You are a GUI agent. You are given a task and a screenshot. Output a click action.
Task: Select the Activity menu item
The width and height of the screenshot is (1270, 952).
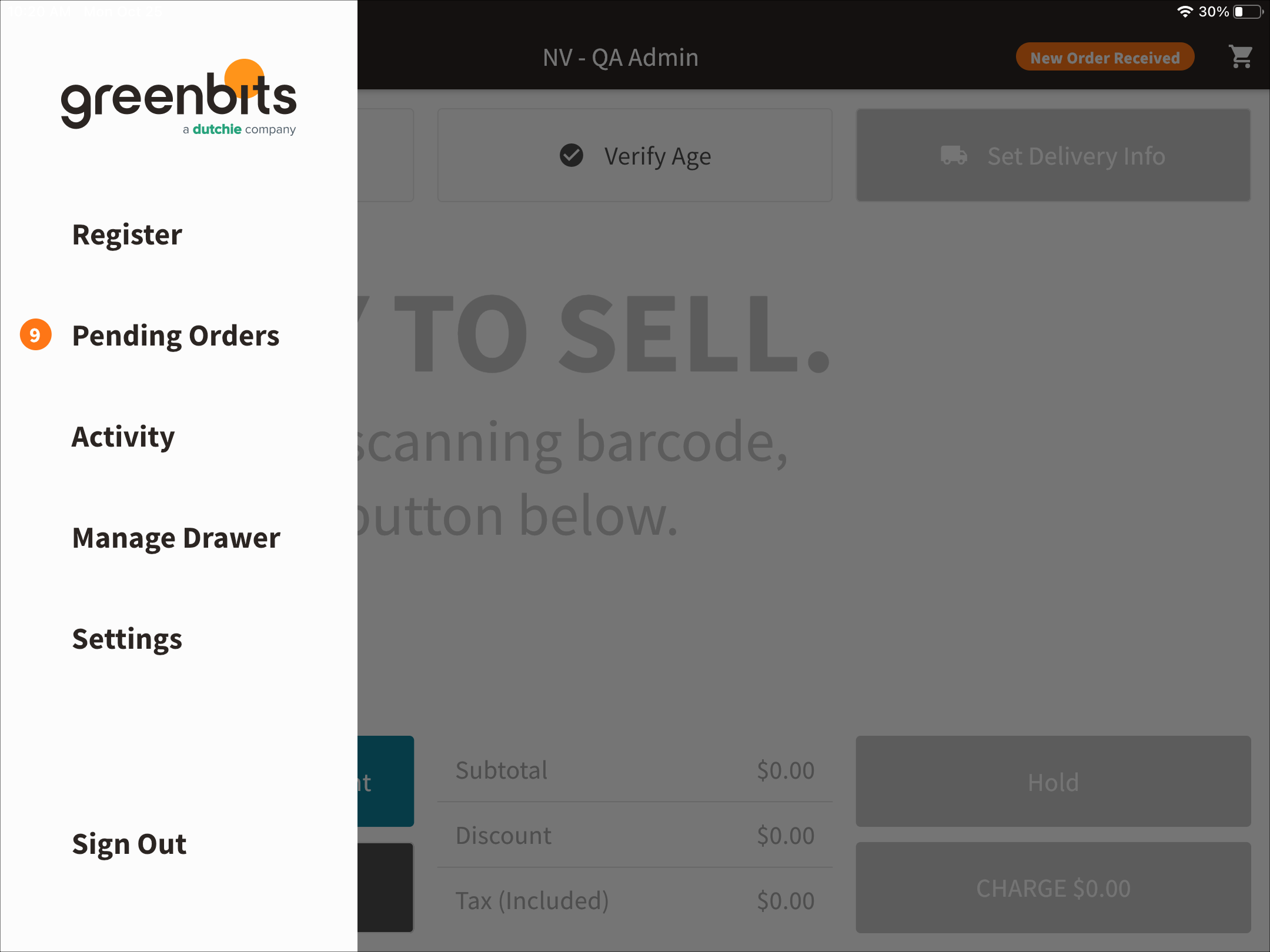coord(123,435)
